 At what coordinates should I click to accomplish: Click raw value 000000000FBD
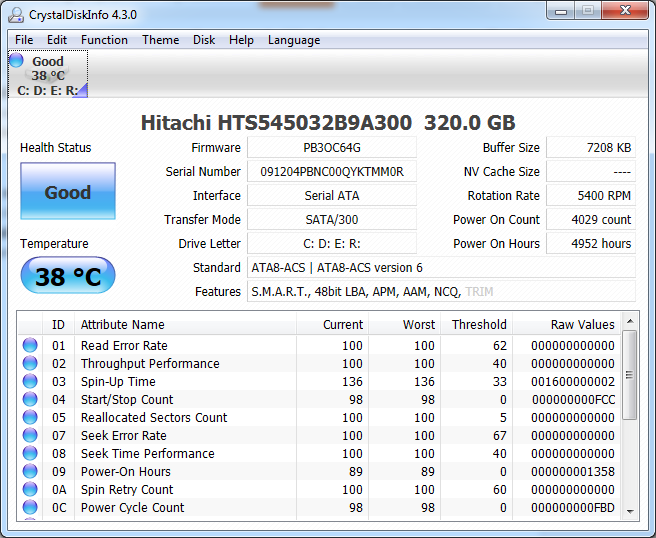coord(573,507)
